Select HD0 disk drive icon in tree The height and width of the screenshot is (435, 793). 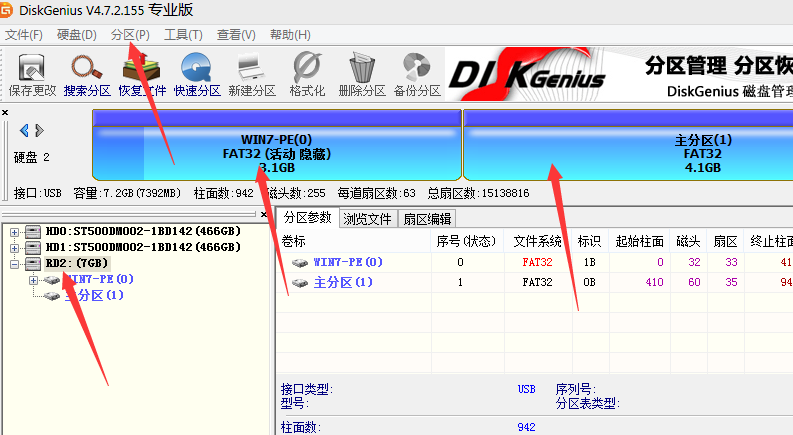coord(33,232)
